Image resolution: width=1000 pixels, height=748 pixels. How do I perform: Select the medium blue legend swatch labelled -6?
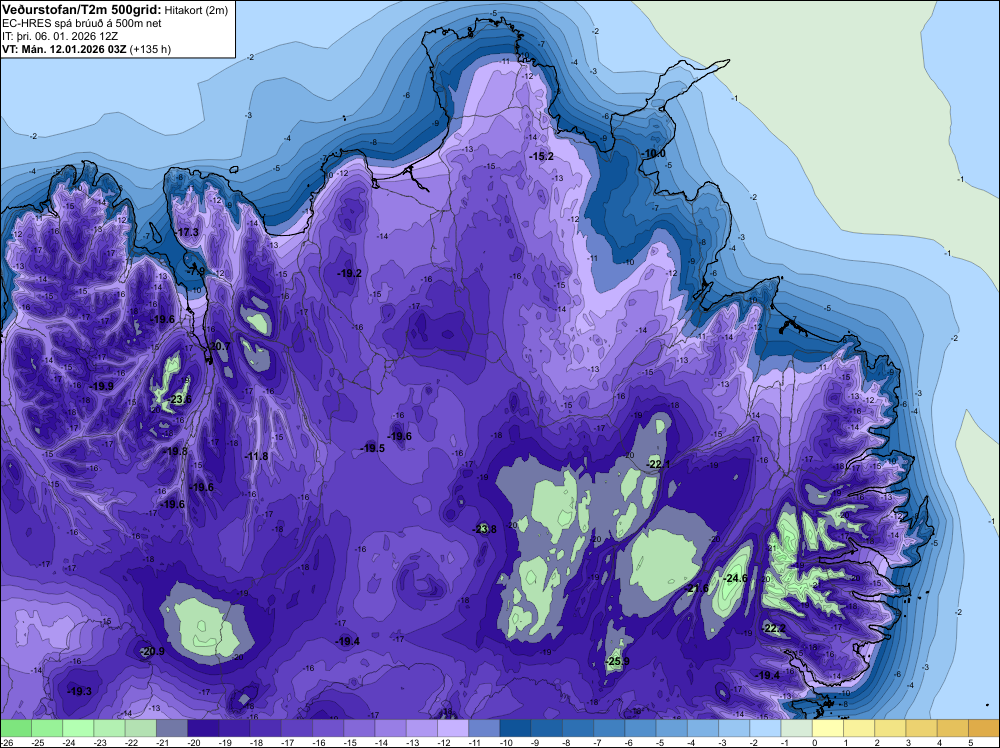[x=640, y=728]
